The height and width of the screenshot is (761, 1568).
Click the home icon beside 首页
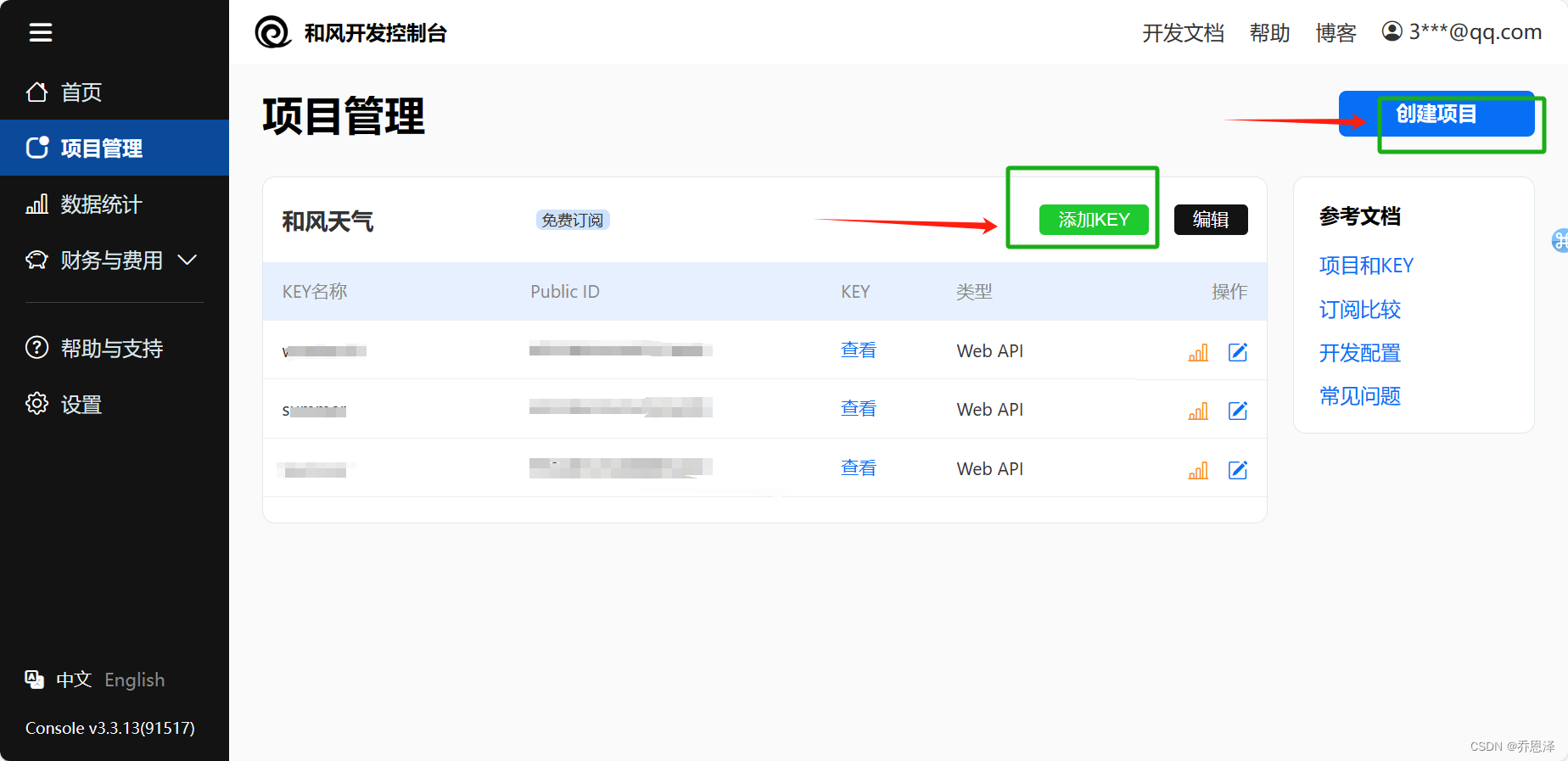[x=37, y=92]
